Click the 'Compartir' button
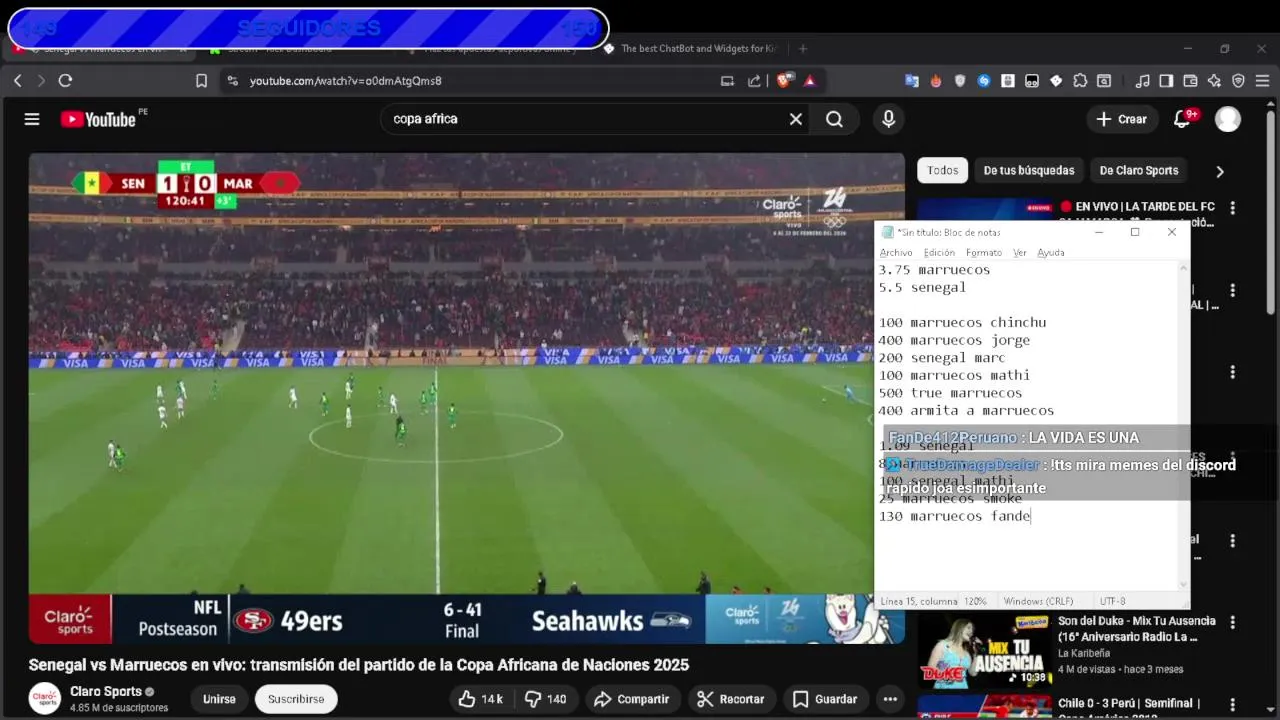This screenshot has height=720, width=1280. [x=632, y=699]
